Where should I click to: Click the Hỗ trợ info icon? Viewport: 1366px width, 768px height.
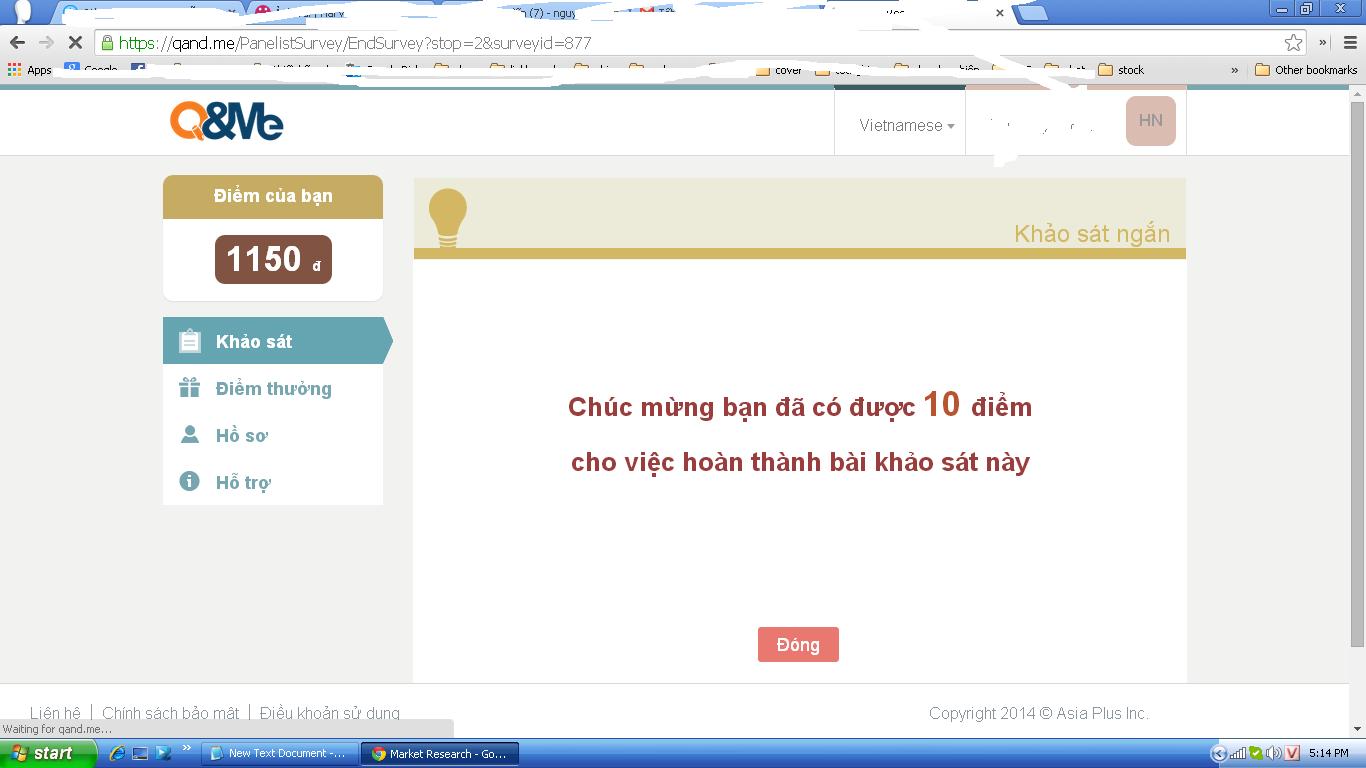coord(189,481)
